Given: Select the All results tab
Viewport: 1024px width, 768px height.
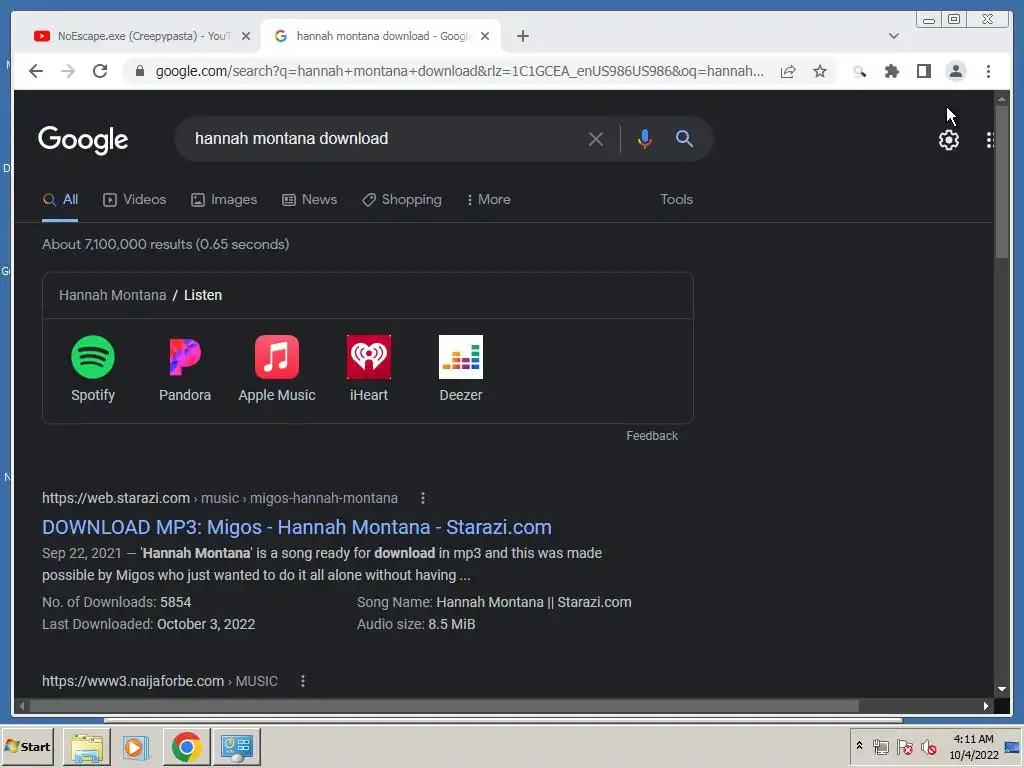Looking at the screenshot, I should tap(60, 200).
